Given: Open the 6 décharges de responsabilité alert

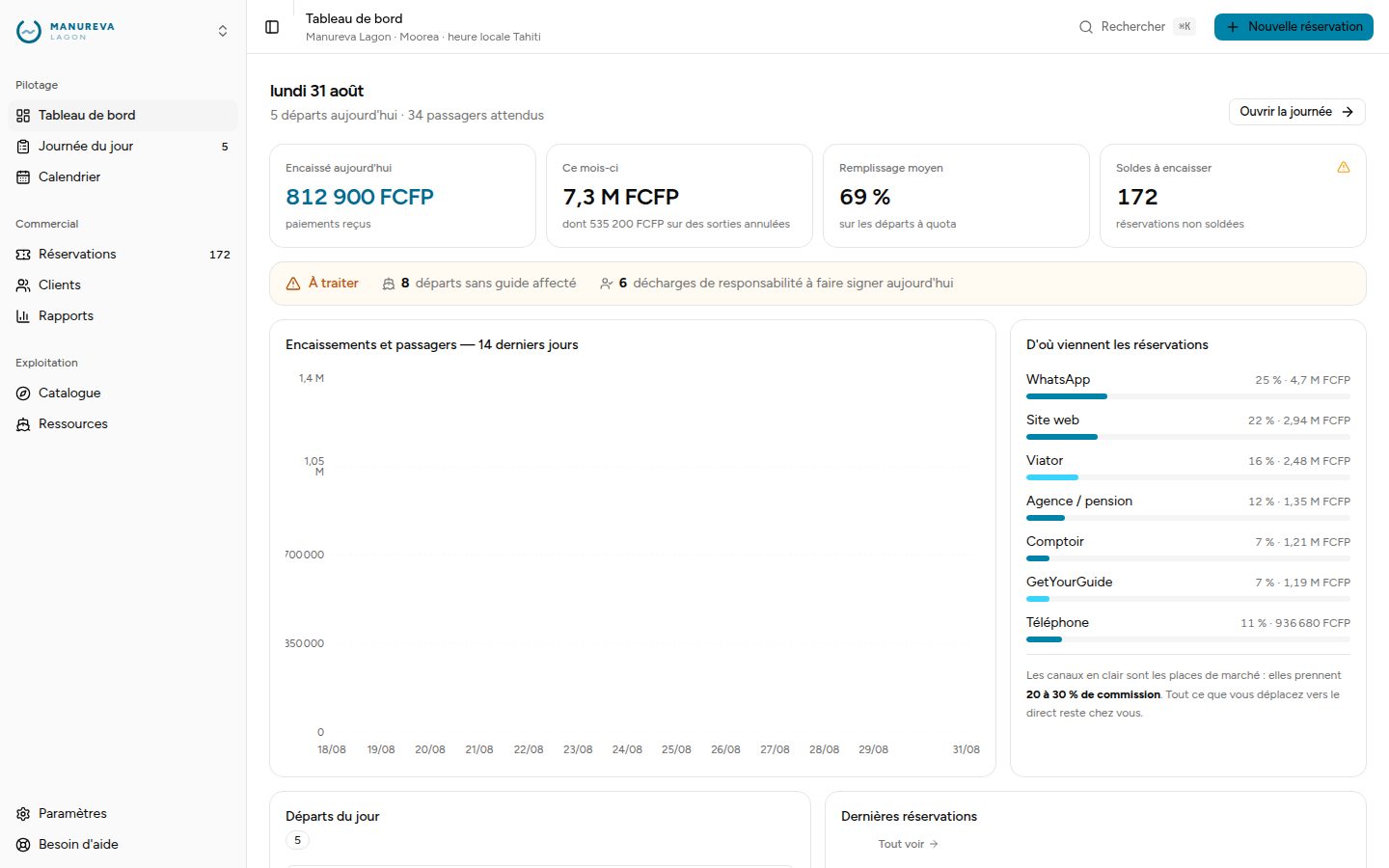Looking at the screenshot, I should (776, 284).
